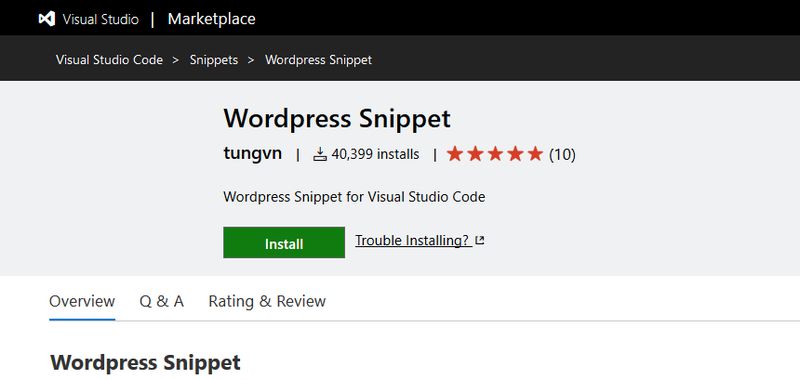Select the Wordpress Snippet breadcrumb

[318, 60]
